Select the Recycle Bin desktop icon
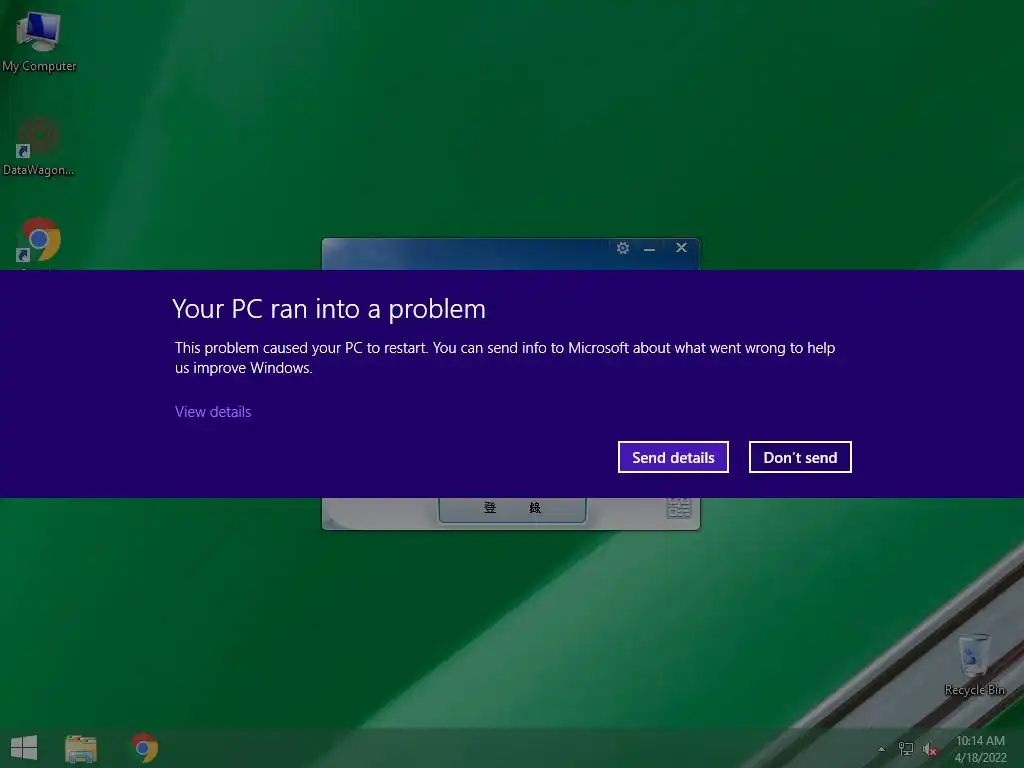Image resolution: width=1024 pixels, height=768 pixels. pyautogui.click(x=974, y=665)
